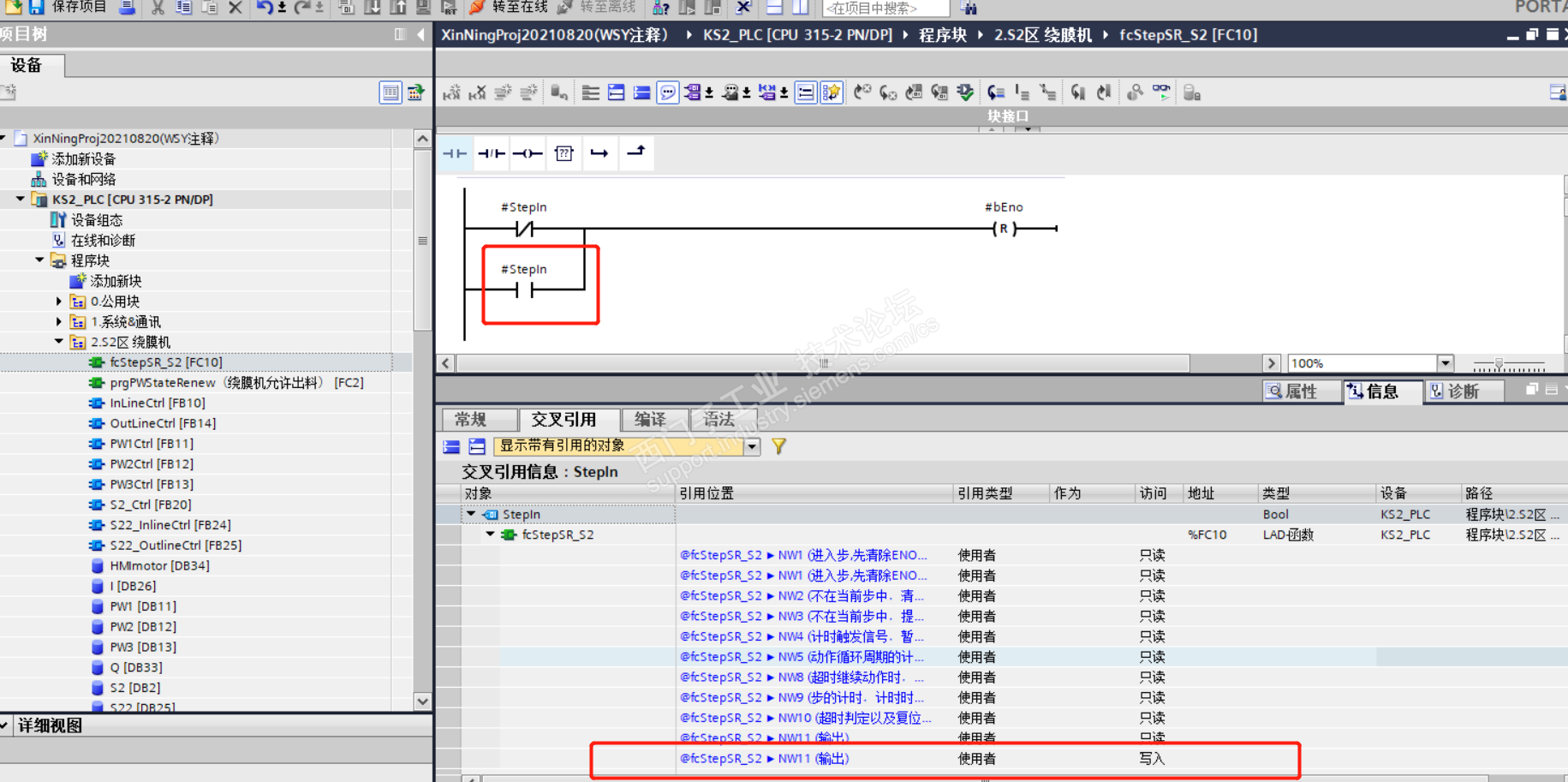Click the Undo arrow icon
The width and height of the screenshot is (1568, 782).
click(x=265, y=8)
